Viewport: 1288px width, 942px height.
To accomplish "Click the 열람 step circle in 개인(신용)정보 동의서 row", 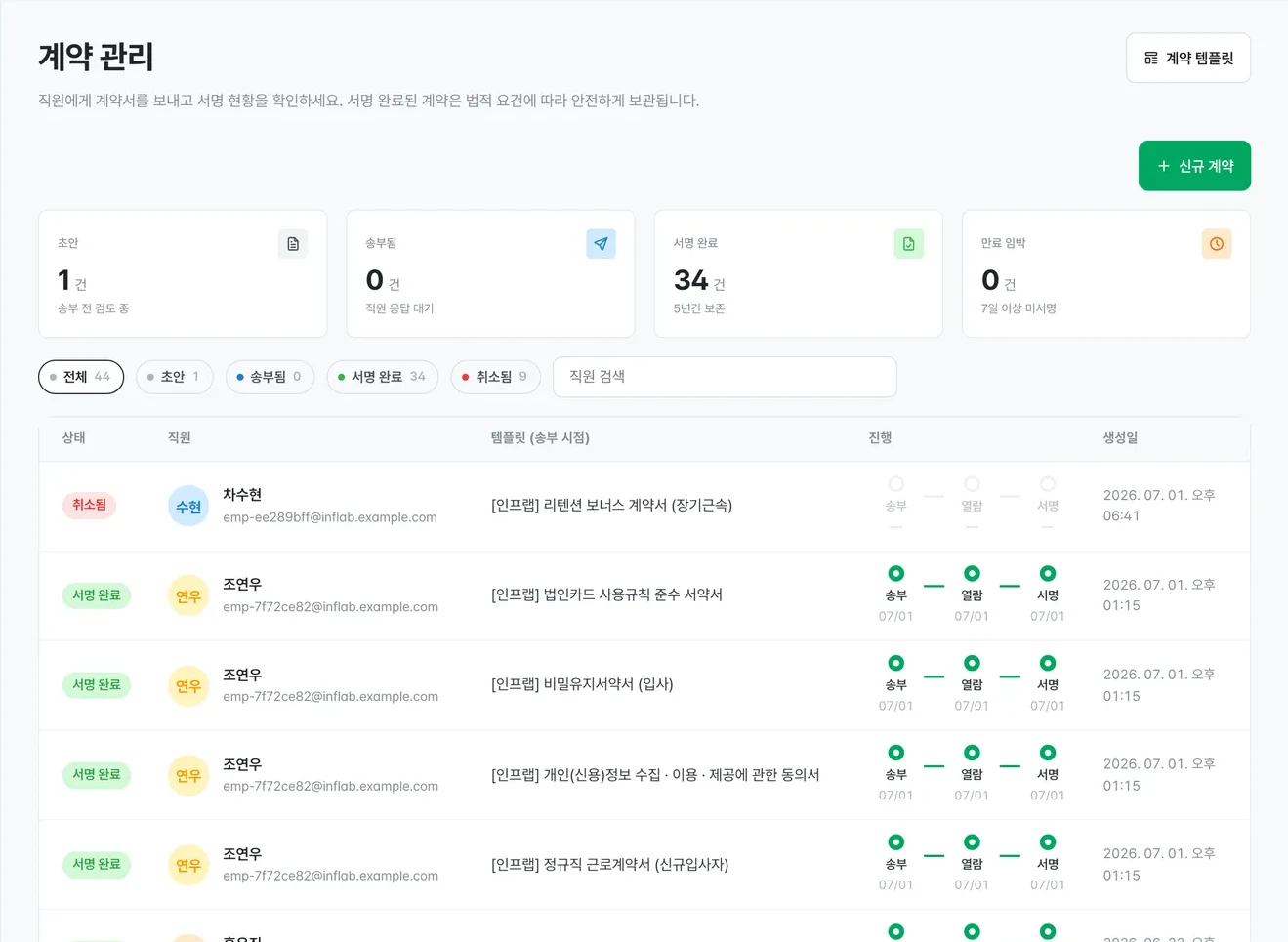I will pyautogui.click(x=972, y=753).
